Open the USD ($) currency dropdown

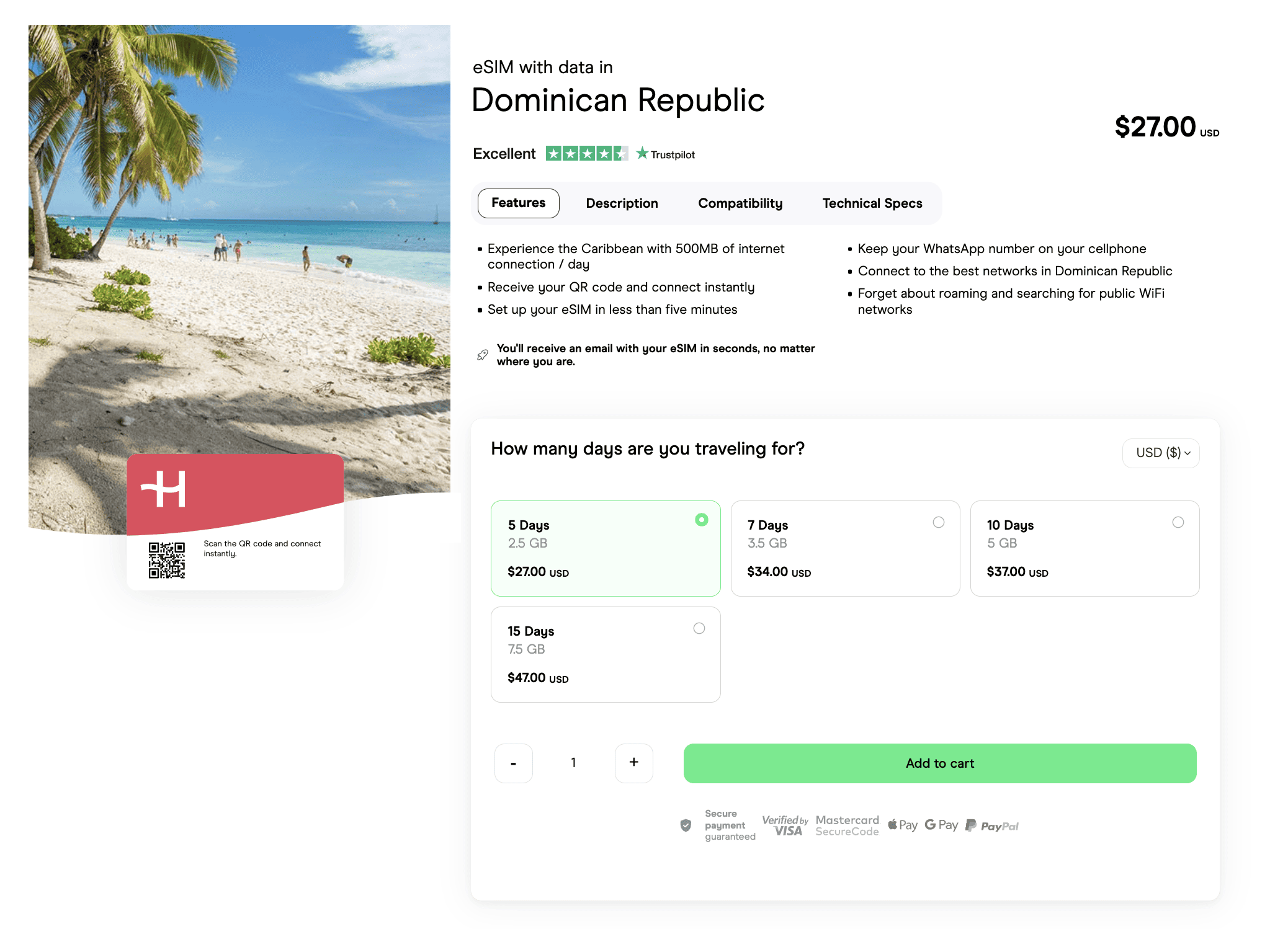coord(1161,453)
